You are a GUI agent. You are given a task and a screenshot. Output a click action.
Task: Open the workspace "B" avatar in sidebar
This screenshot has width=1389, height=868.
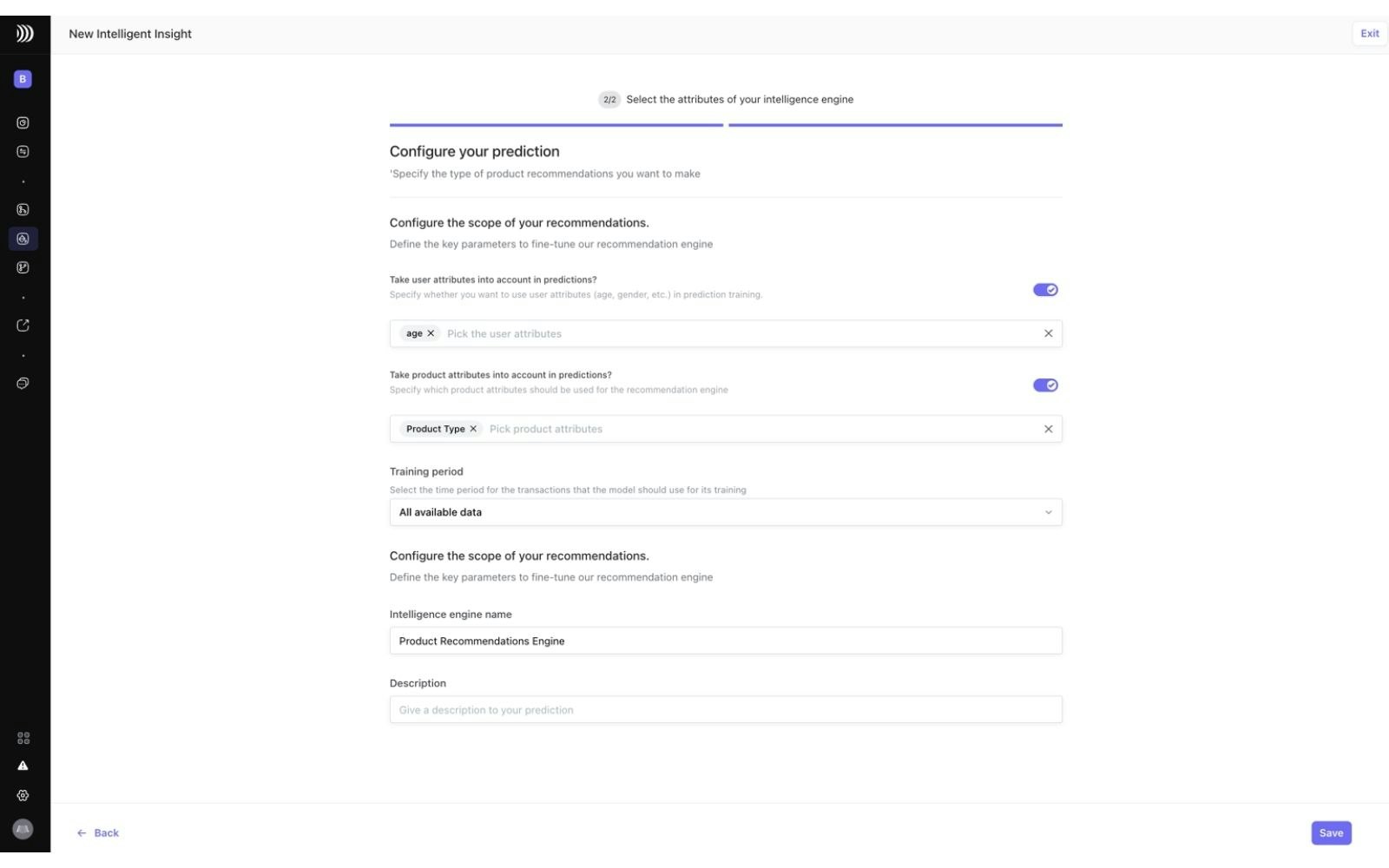(x=23, y=78)
